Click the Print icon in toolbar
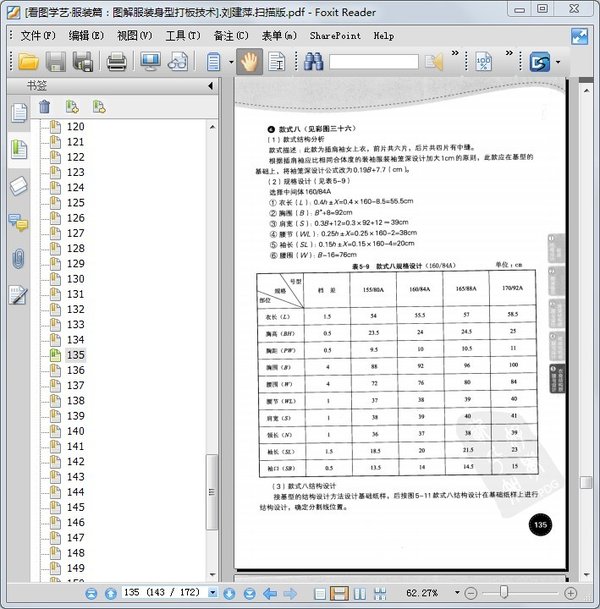Screen dimensions: 600x609 116,62
